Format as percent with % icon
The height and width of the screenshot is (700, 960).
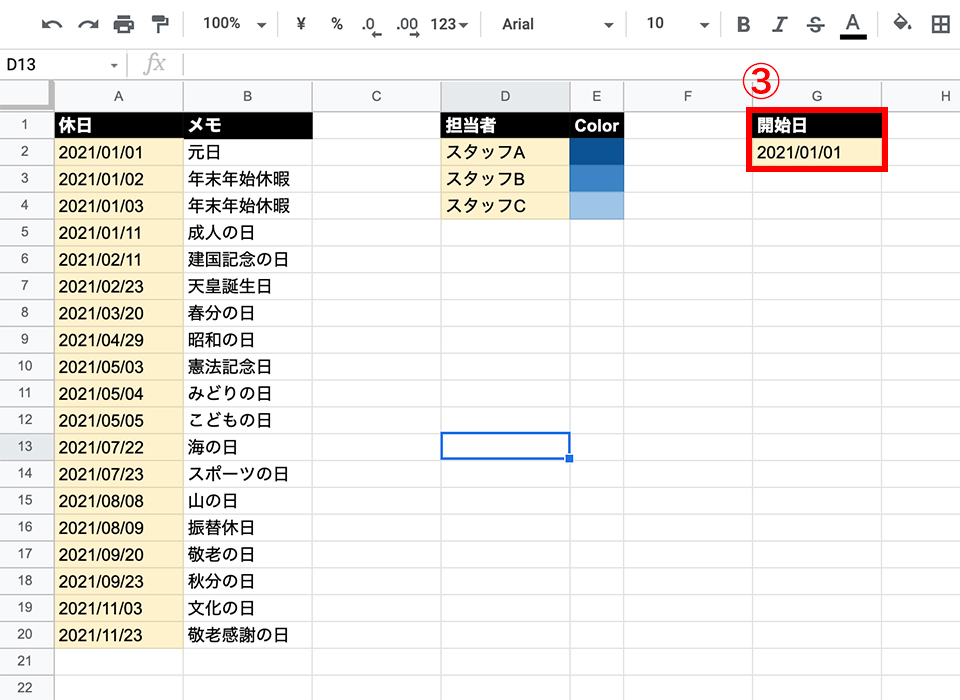tap(337, 24)
